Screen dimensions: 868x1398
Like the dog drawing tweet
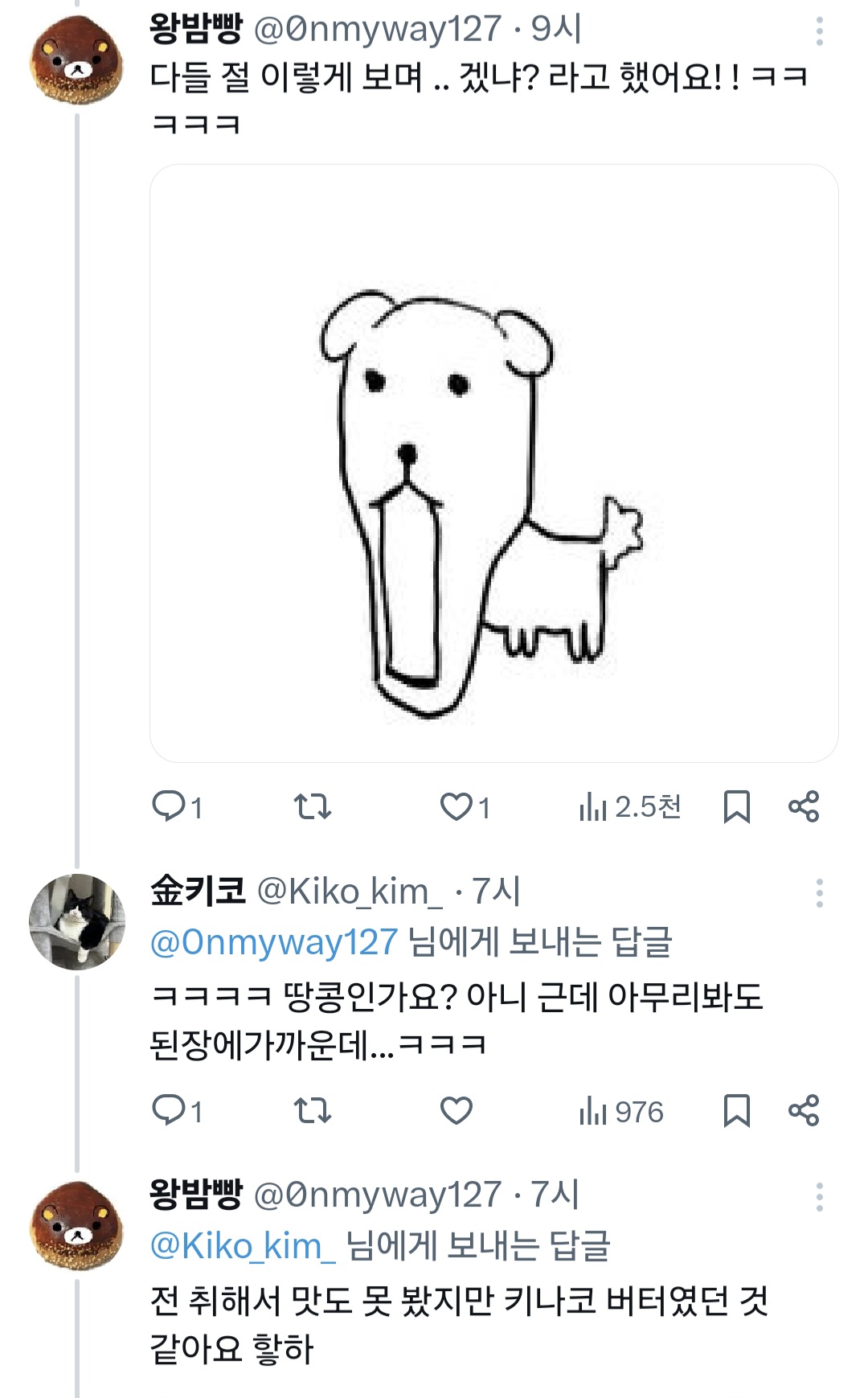(x=457, y=806)
